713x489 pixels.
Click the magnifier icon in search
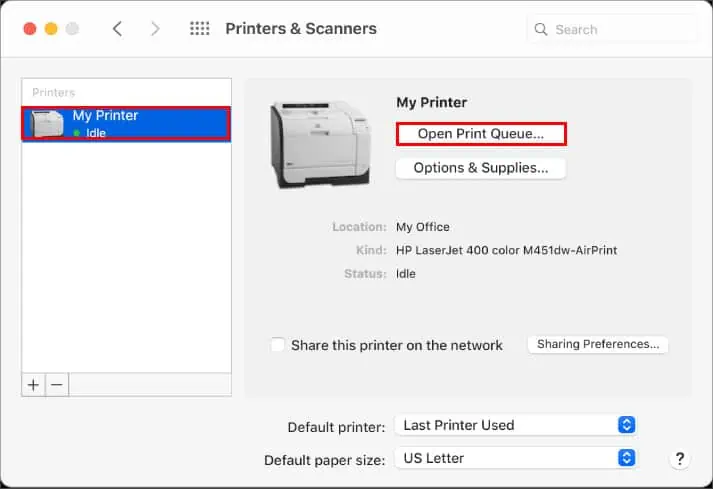click(542, 30)
